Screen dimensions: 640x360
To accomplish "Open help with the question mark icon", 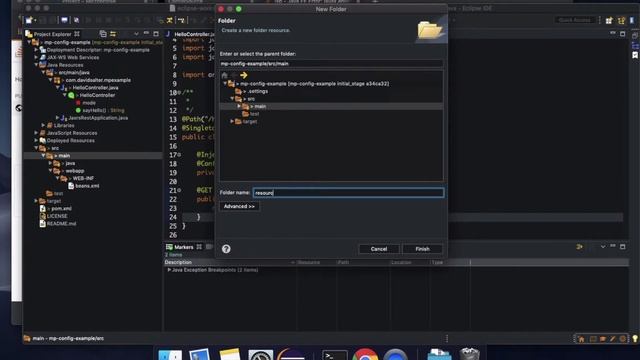I will point(226,249).
